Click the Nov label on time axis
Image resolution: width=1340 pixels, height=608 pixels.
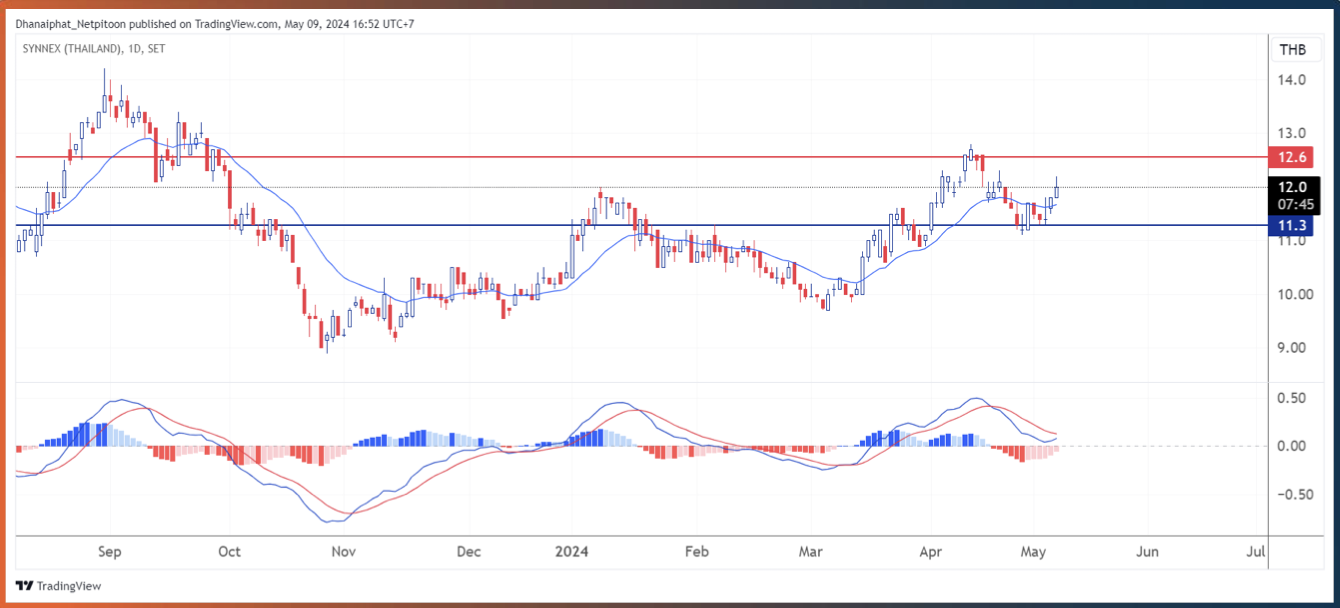343,552
